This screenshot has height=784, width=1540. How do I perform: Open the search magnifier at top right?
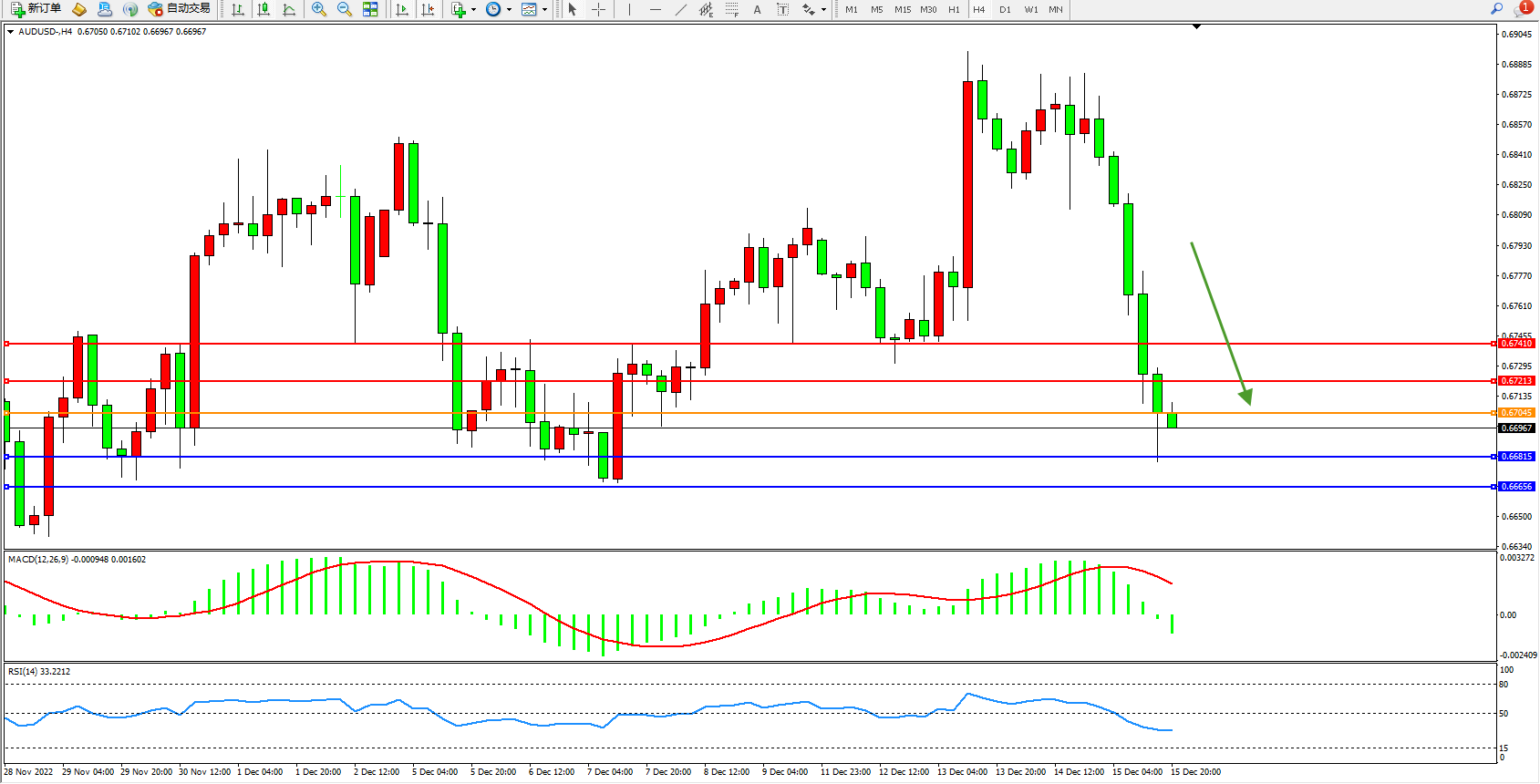pyautogui.click(x=1496, y=9)
